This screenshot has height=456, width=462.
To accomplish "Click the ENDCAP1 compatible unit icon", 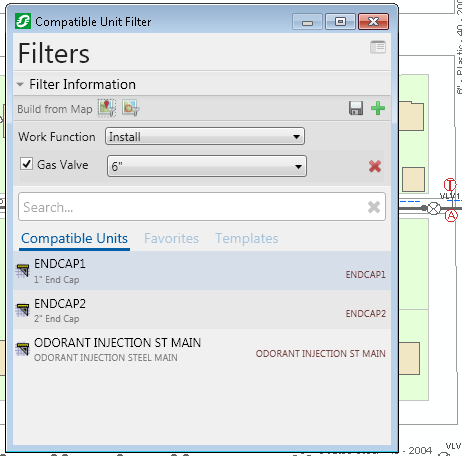I will [x=23, y=270].
